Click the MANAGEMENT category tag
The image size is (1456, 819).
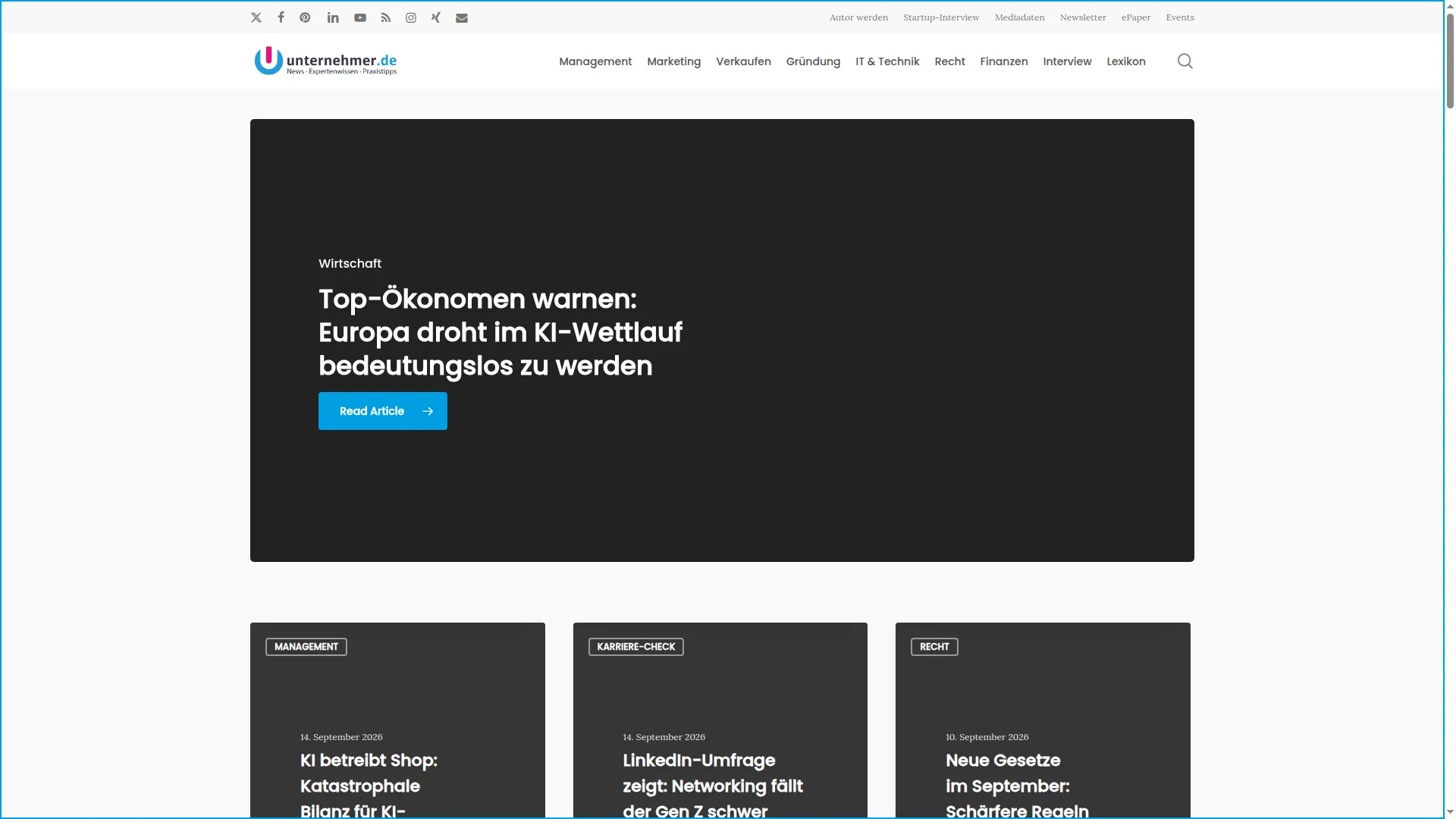click(306, 647)
